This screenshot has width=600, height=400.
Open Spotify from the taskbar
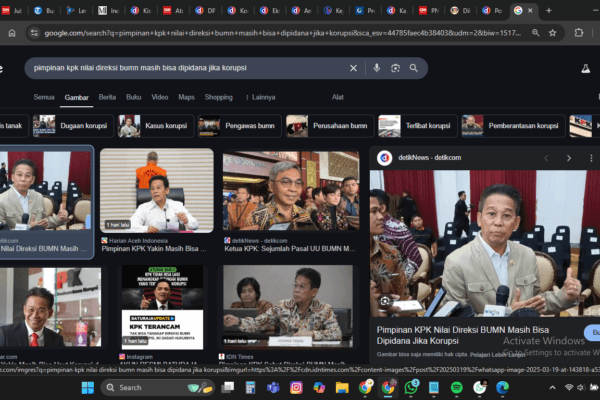tap(457, 388)
